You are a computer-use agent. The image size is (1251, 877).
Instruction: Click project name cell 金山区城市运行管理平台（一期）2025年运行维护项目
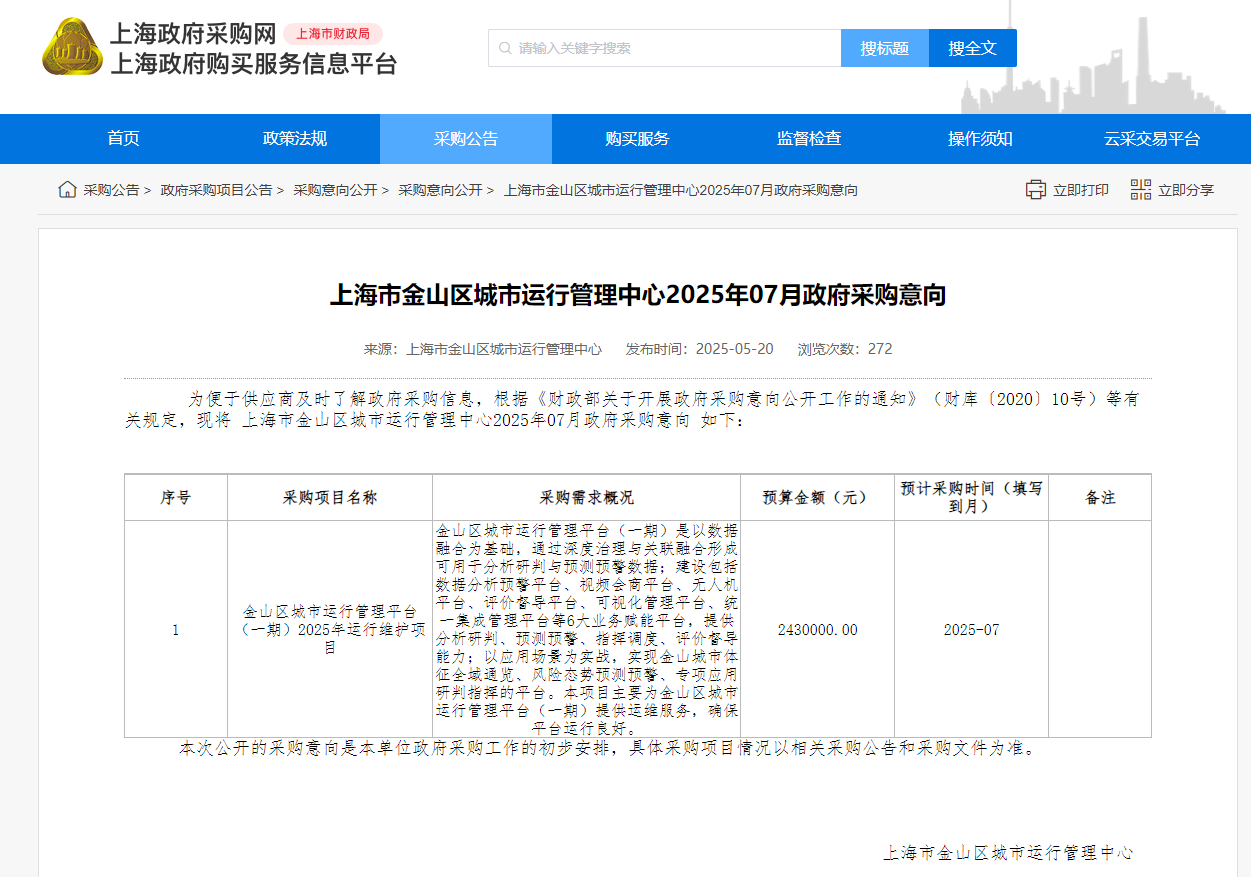pyautogui.click(x=330, y=629)
